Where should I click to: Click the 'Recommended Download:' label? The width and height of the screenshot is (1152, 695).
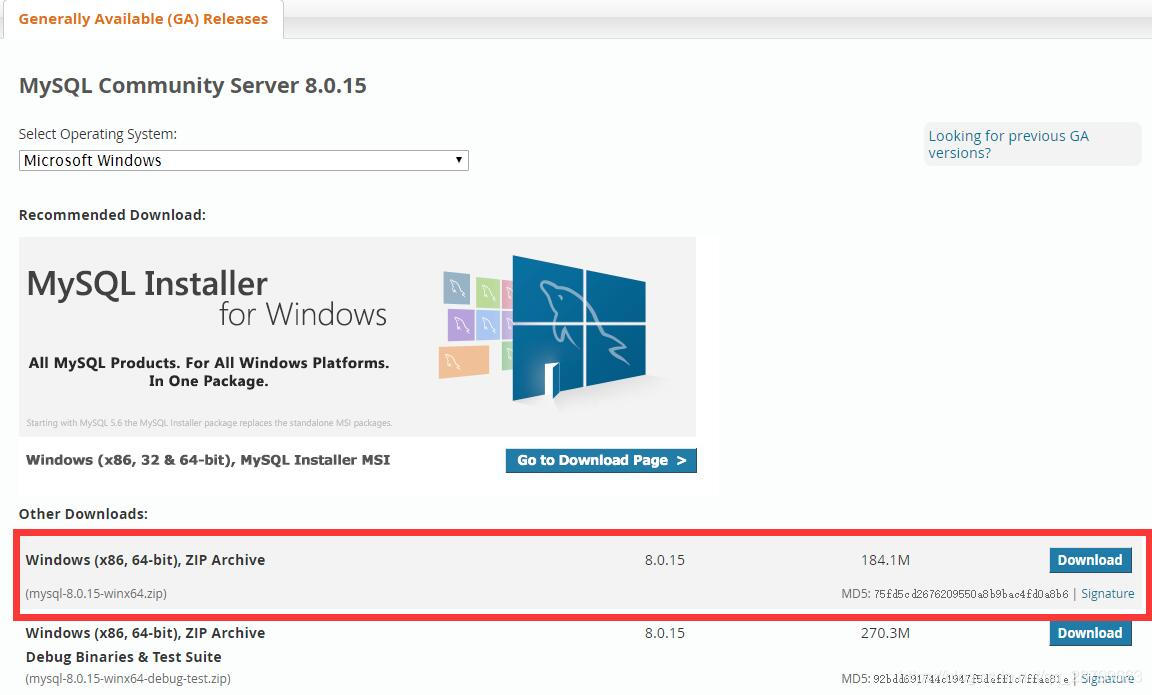(112, 215)
